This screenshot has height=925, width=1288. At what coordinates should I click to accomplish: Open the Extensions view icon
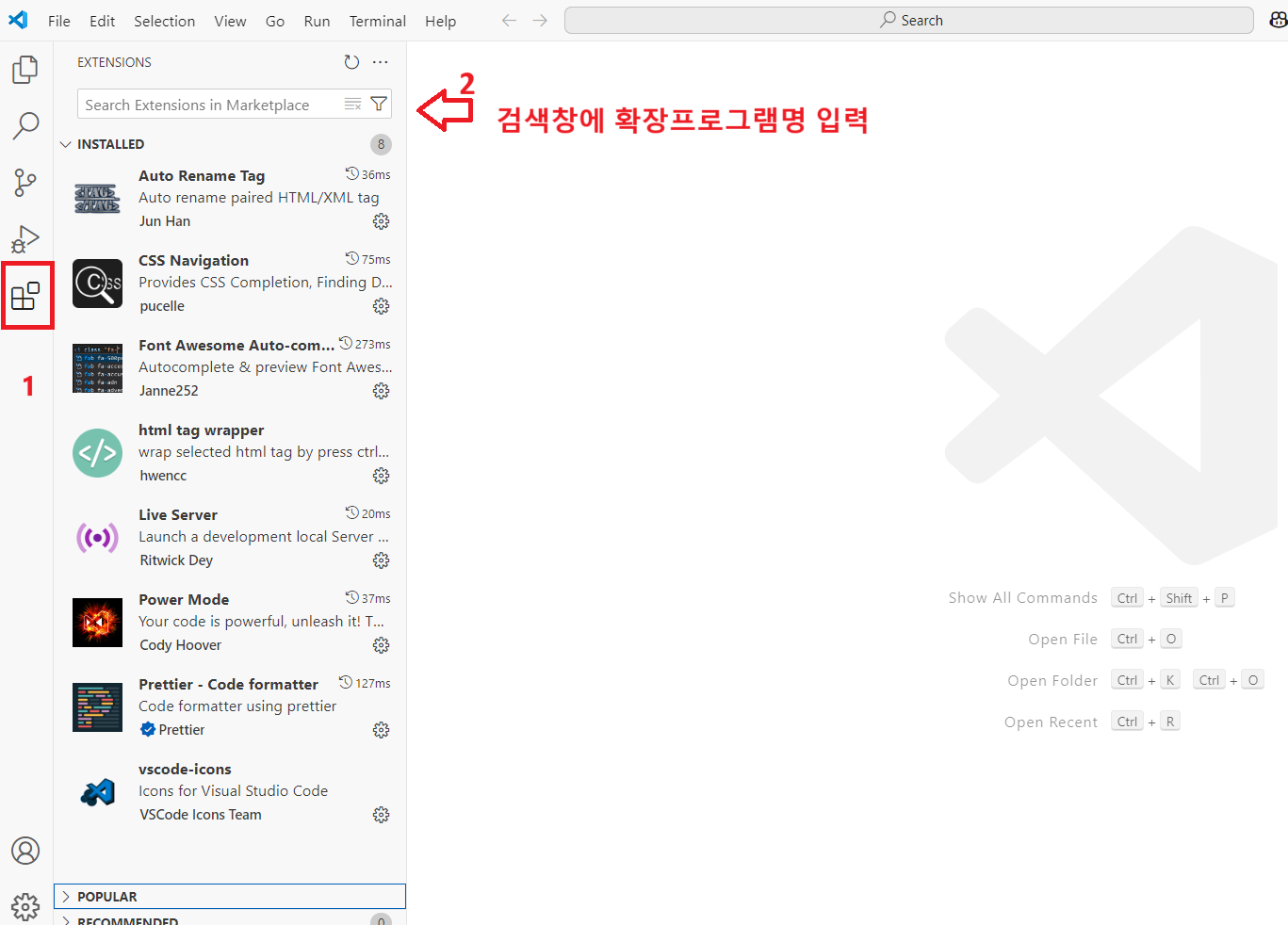click(x=25, y=297)
